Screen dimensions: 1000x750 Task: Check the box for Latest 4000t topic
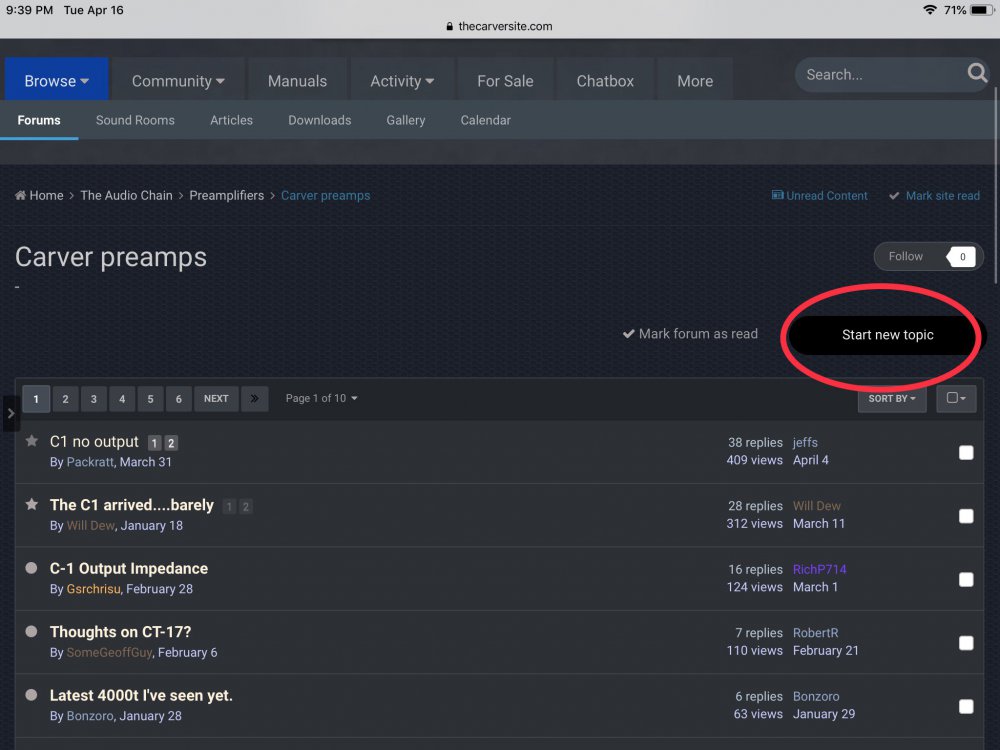966,706
